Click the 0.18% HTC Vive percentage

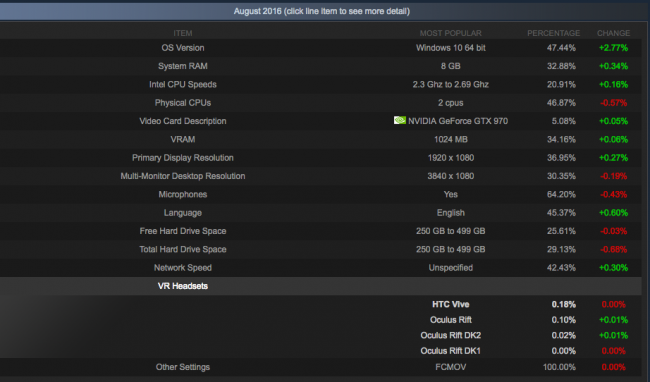563,304
